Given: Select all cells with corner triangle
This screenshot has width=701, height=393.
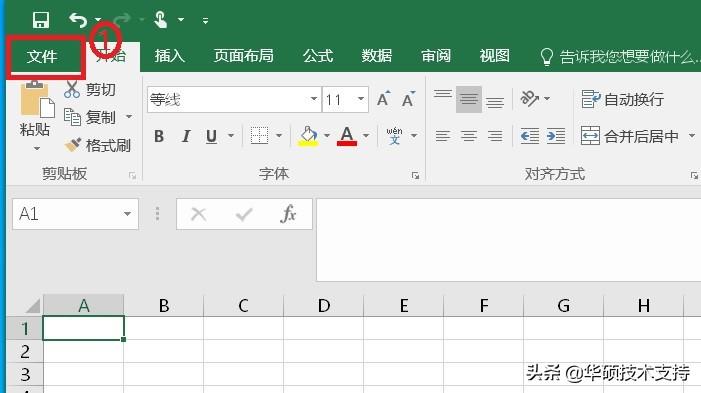Looking at the screenshot, I should pyautogui.click(x=33, y=306).
